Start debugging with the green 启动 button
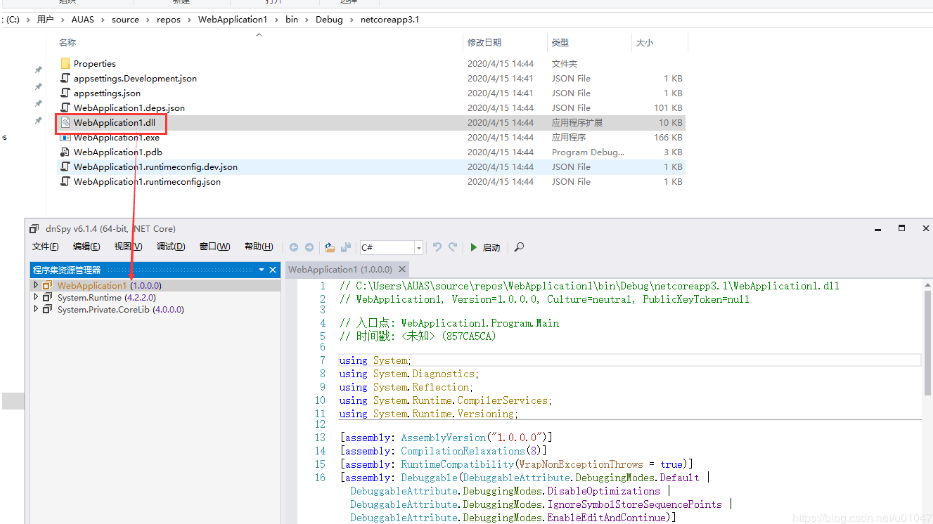Image resolution: width=933 pixels, height=524 pixels. click(485, 247)
